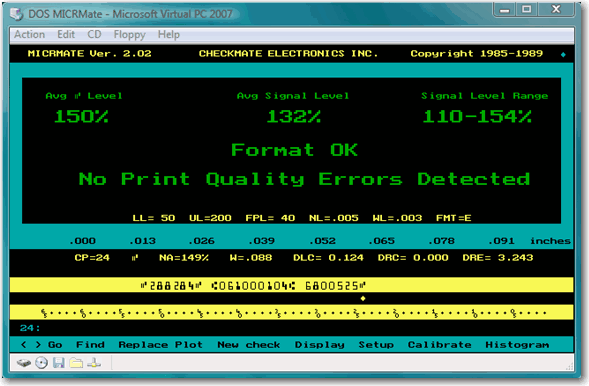The width and height of the screenshot is (589, 386).
Task: Click No Print Quality Errors Detected text
Action: pyautogui.click(x=304, y=179)
